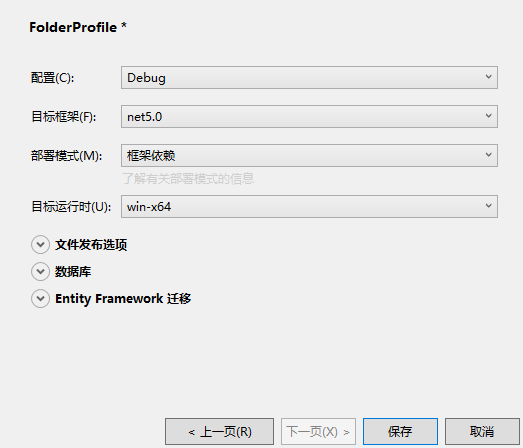
Task: Click the FolderProfile * title
Action: pyautogui.click(x=78, y=27)
